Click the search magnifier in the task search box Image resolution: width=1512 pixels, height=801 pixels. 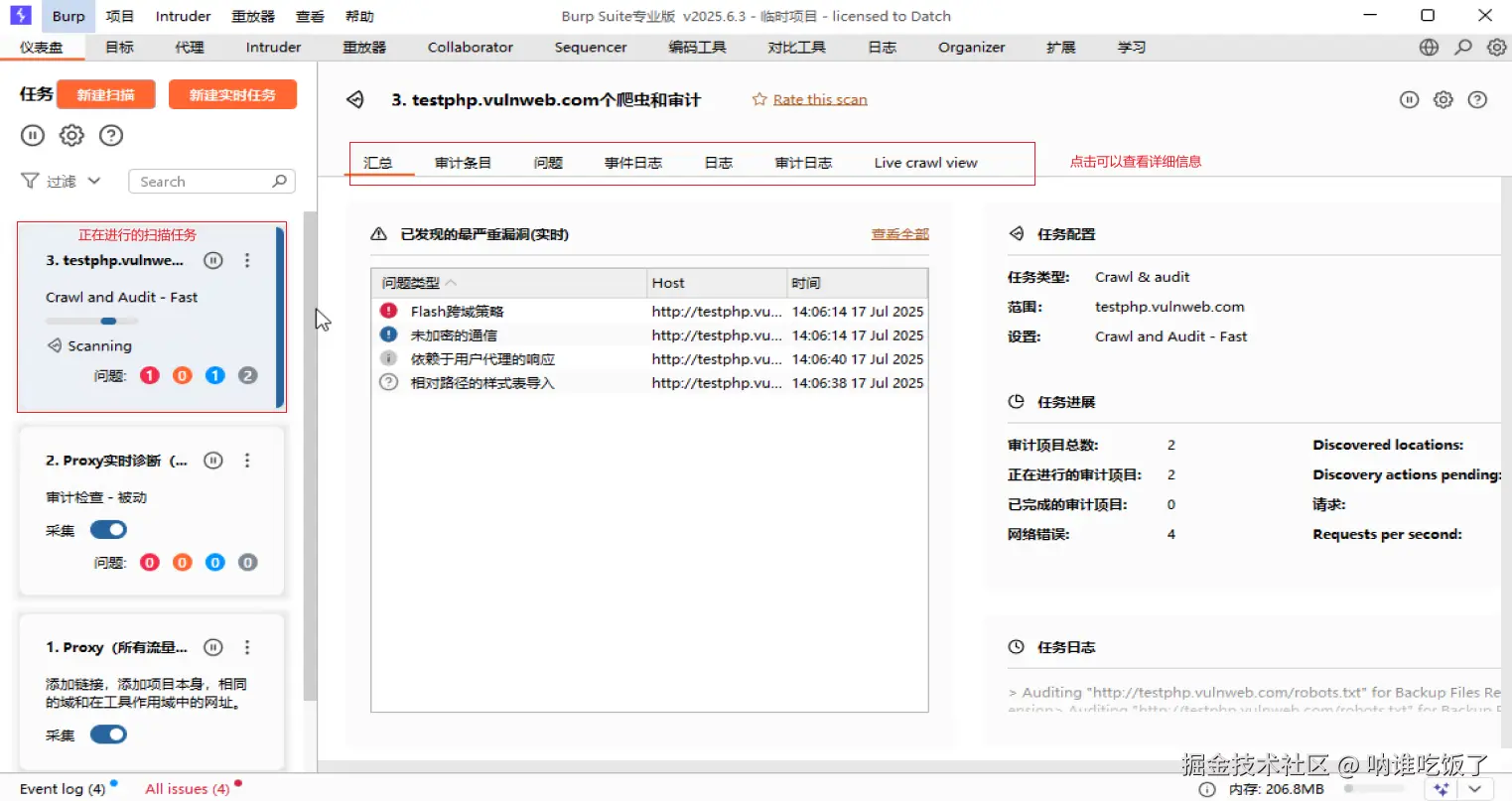pyautogui.click(x=279, y=181)
